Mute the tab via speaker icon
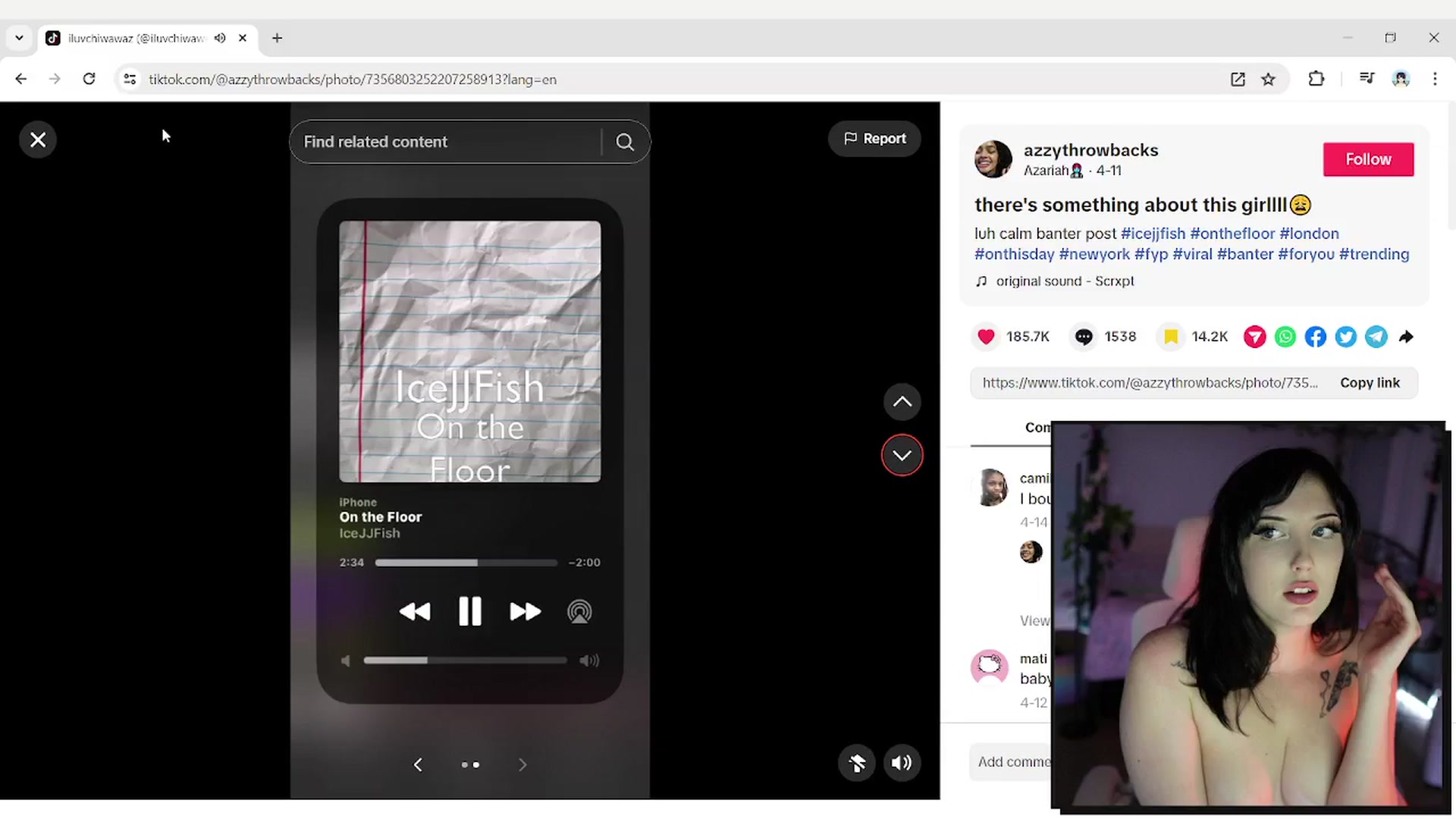Image resolution: width=1456 pixels, height=819 pixels. point(220,38)
